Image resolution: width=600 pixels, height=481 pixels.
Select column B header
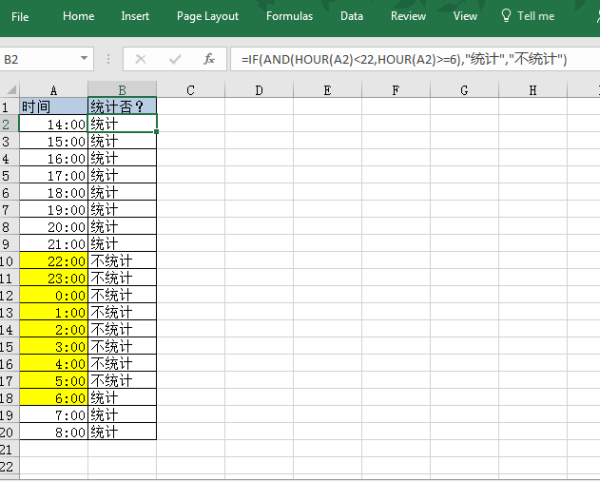point(122,91)
